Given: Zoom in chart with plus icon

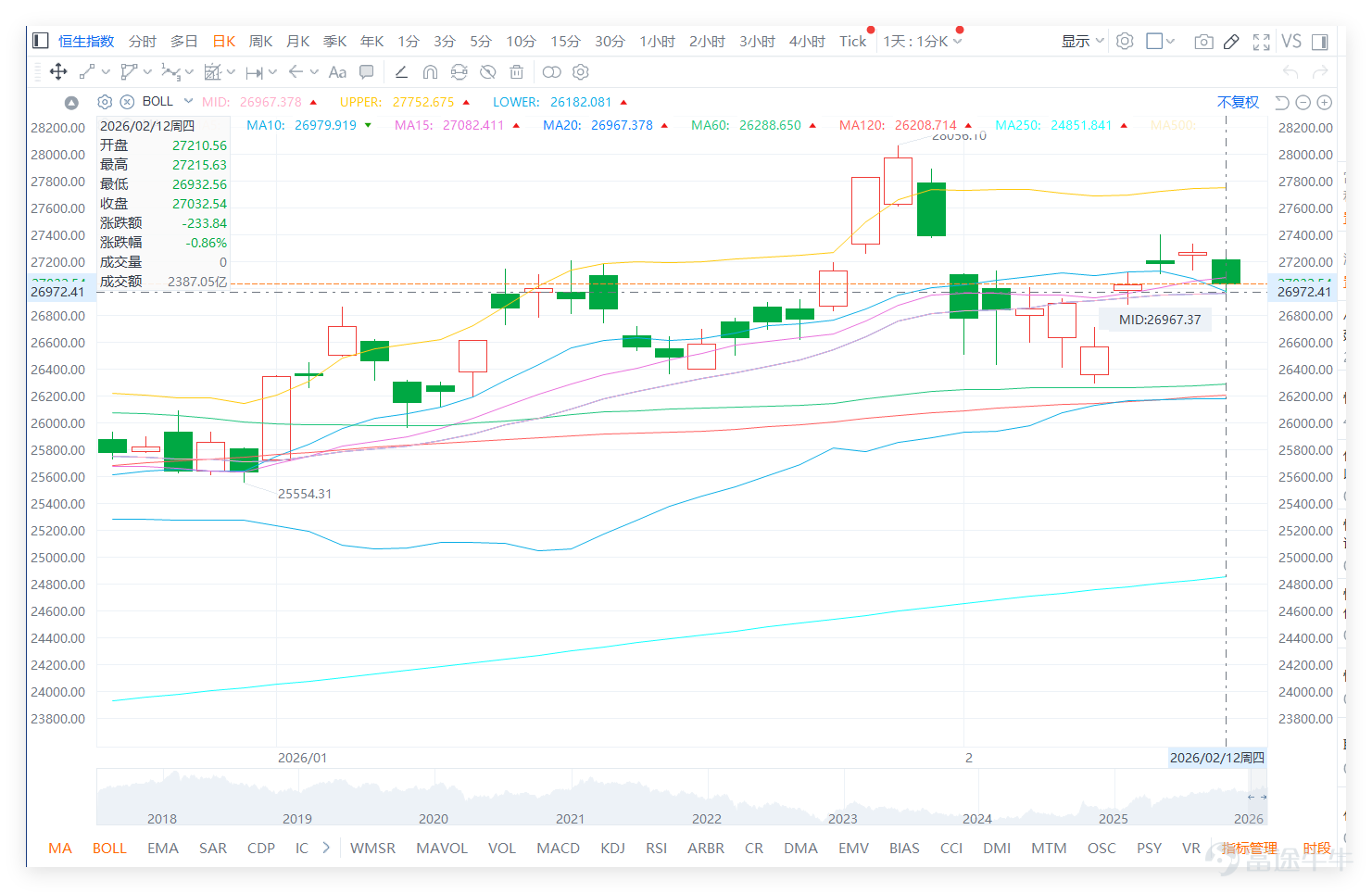Looking at the screenshot, I should (1325, 103).
